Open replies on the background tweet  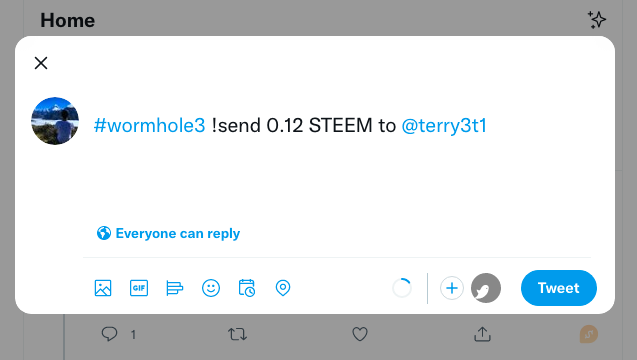click(109, 334)
